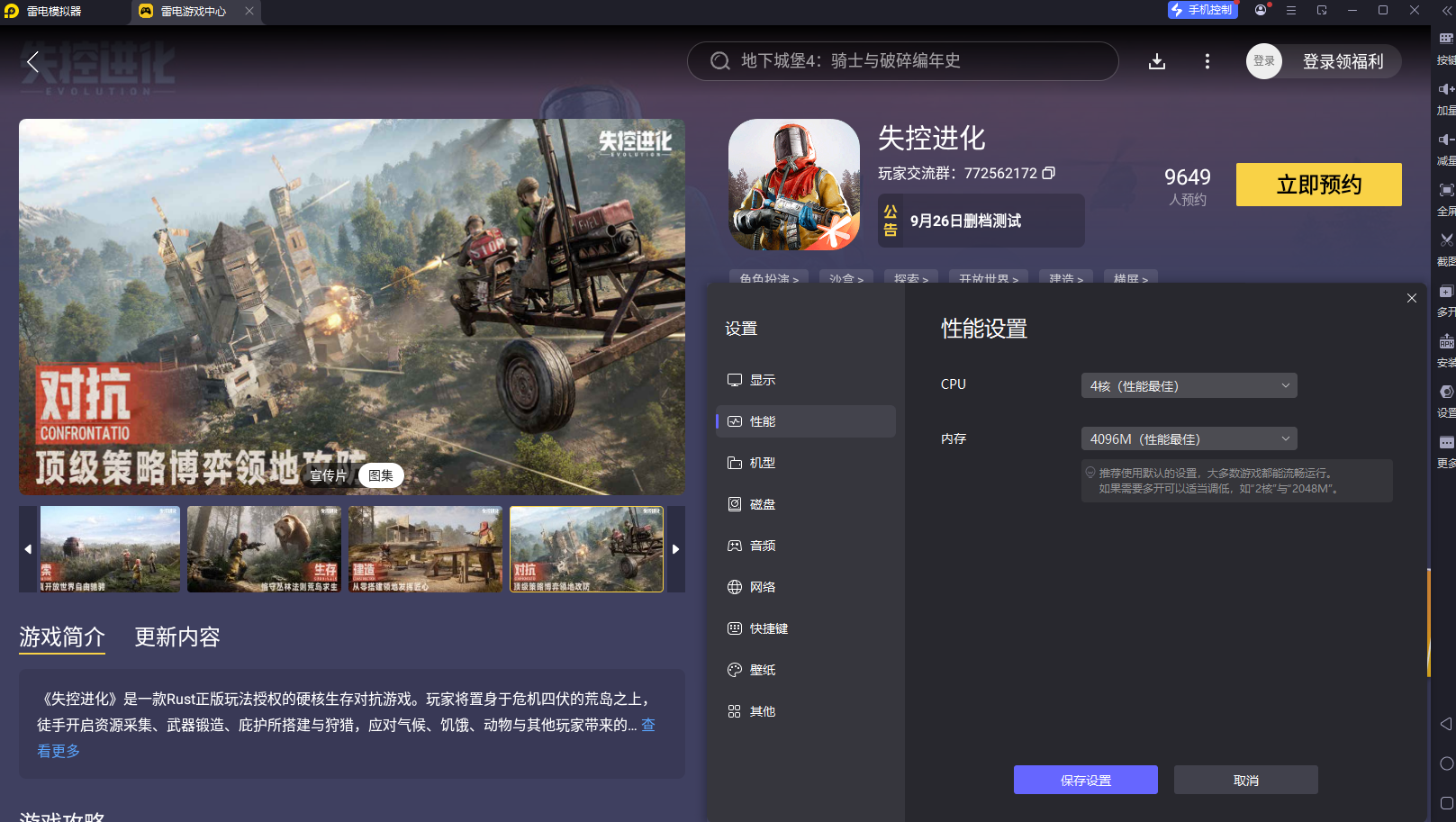Open the memory size dropdown

click(x=1189, y=438)
